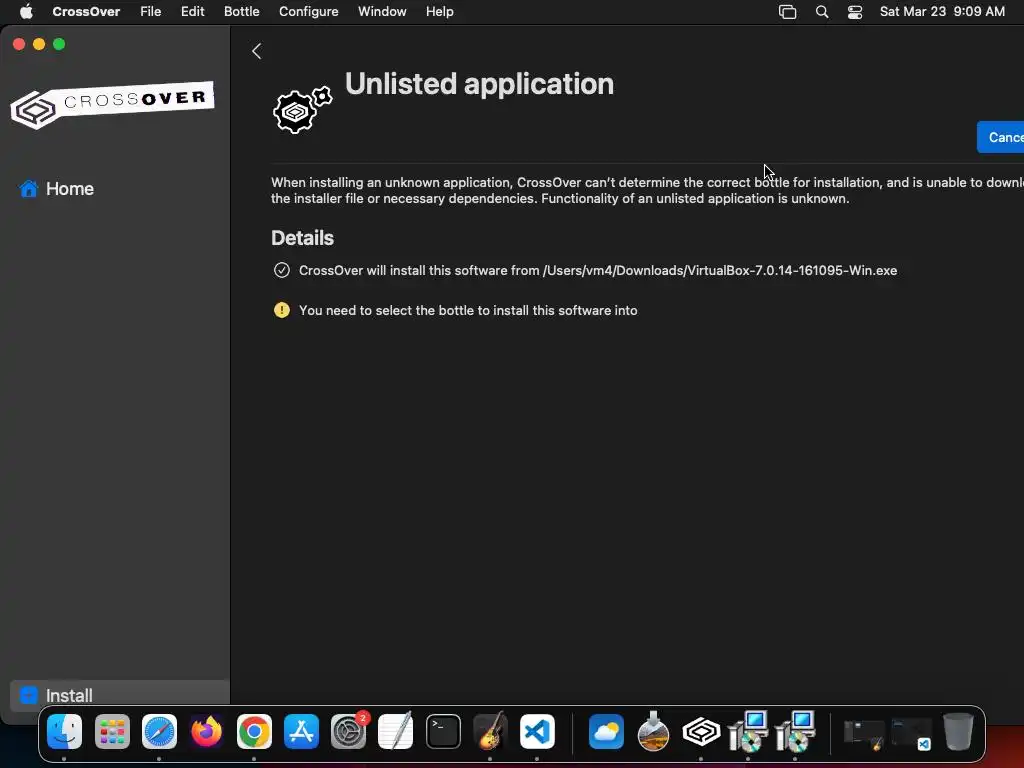The width and height of the screenshot is (1024, 768).
Task: Click the Details heading
Action: coord(302,238)
